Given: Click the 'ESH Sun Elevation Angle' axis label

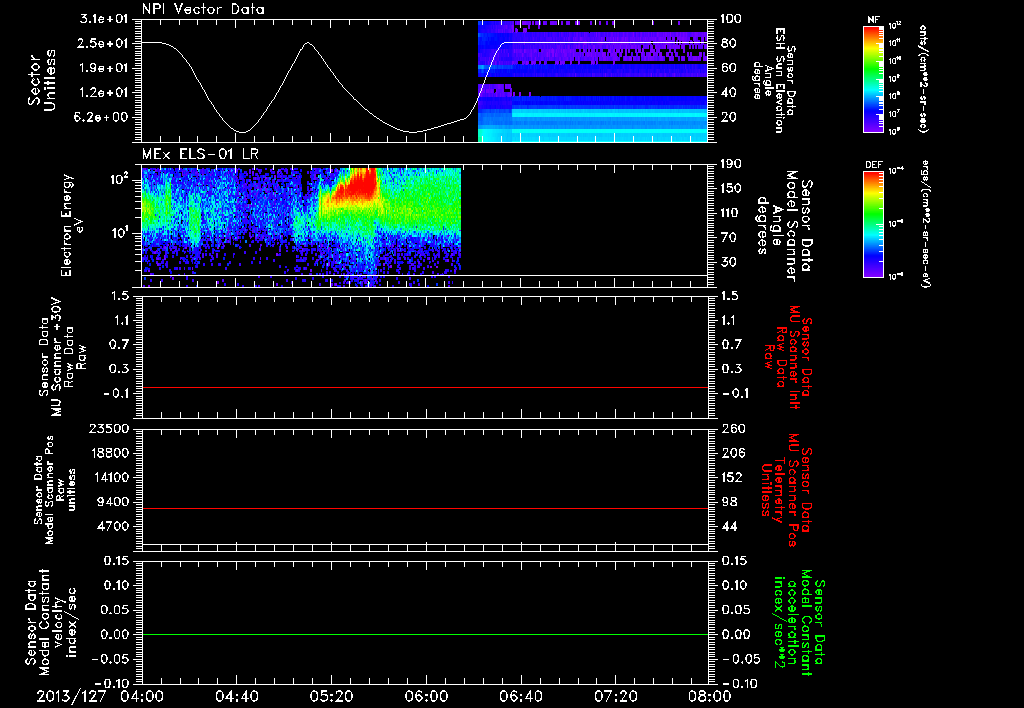Looking at the screenshot, I should (x=774, y=80).
